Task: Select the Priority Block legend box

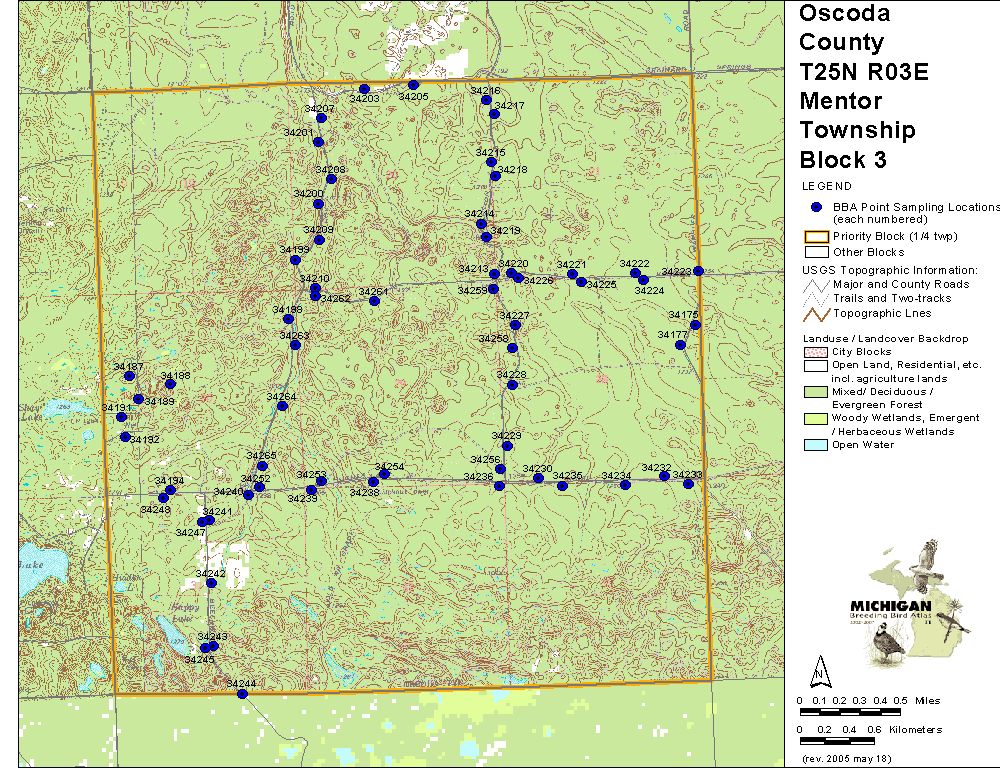Action: tap(814, 237)
